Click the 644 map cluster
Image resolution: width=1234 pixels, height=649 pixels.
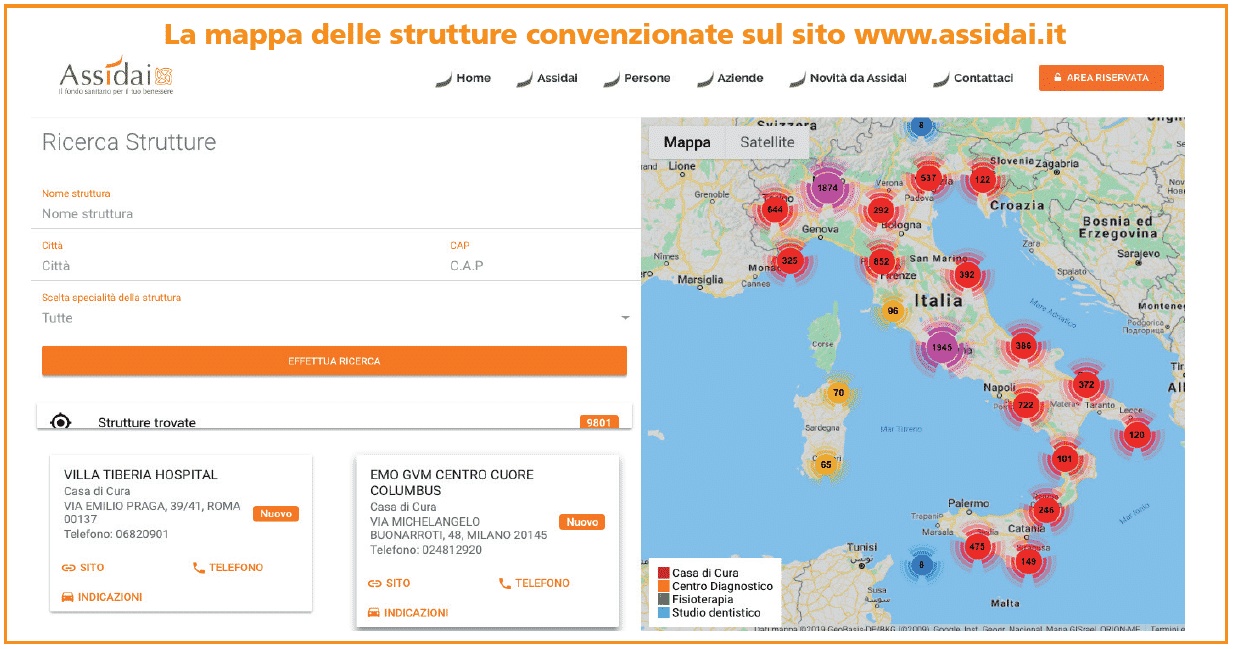[x=775, y=210]
